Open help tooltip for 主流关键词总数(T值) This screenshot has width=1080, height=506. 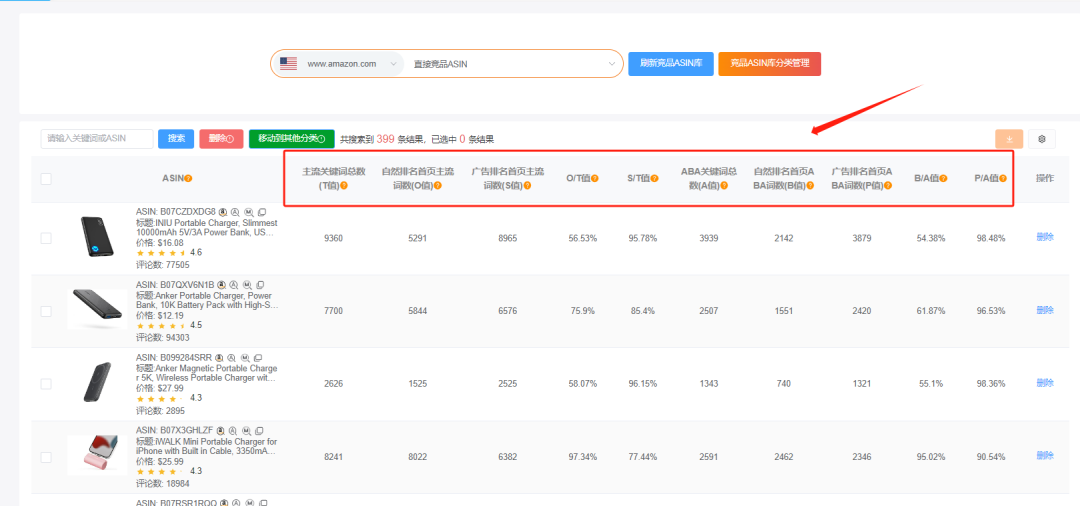pos(344,186)
